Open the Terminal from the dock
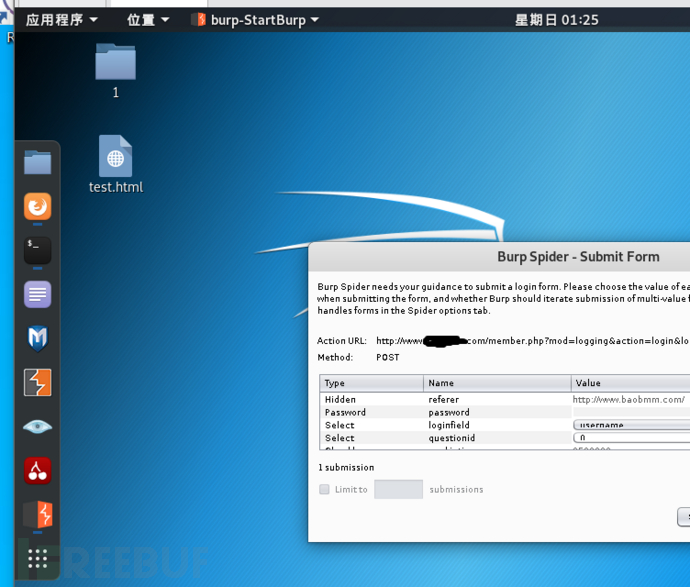This screenshot has width=690, height=587. (x=38, y=250)
